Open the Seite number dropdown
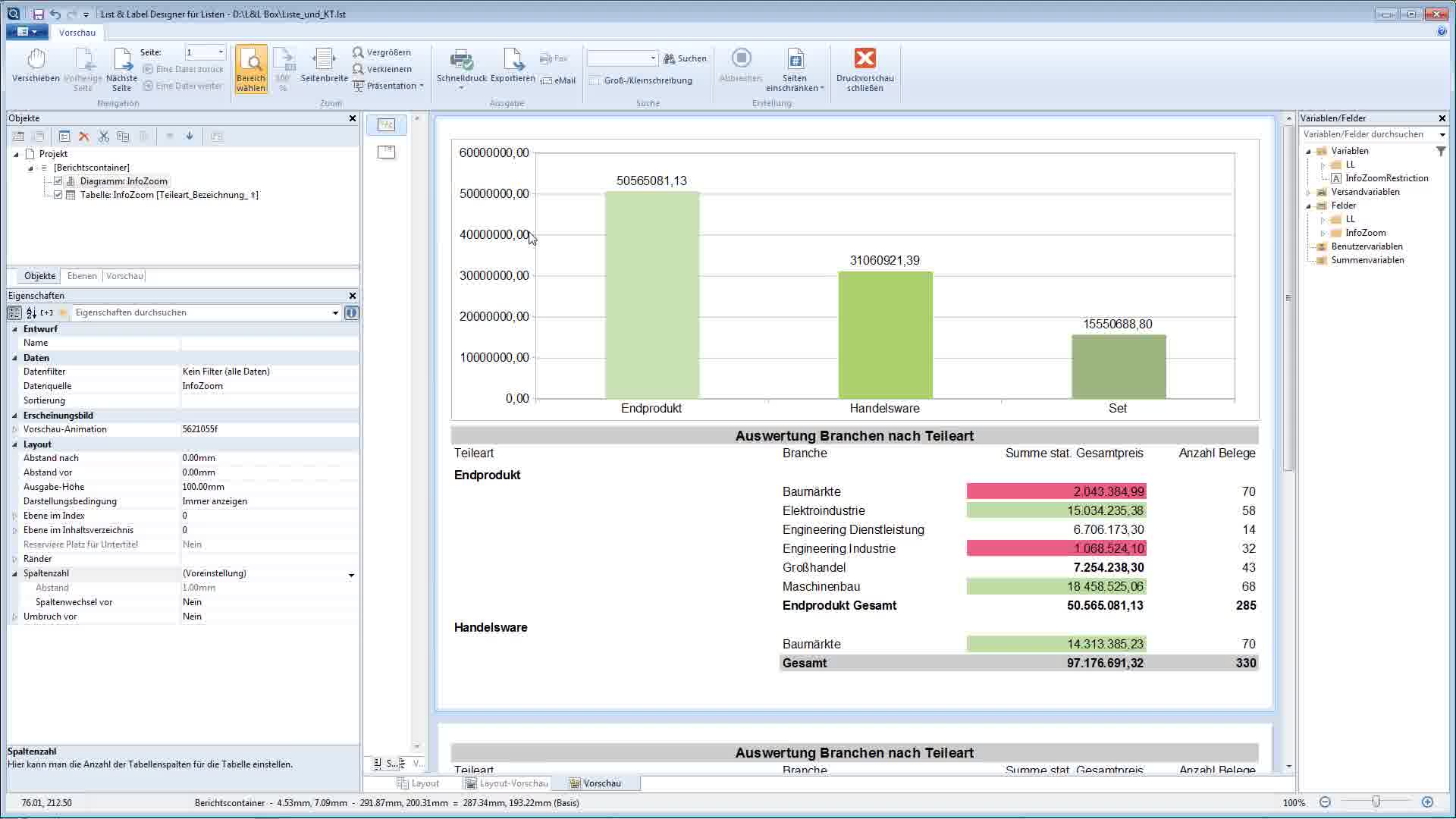 (x=221, y=52)
